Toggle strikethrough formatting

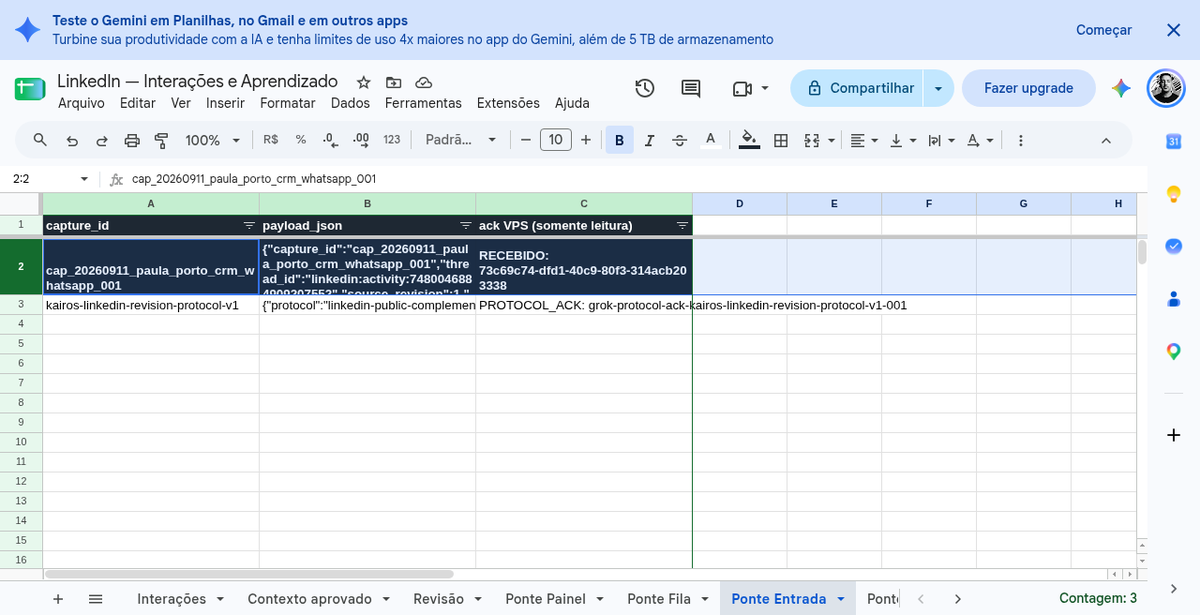point(680,140)
